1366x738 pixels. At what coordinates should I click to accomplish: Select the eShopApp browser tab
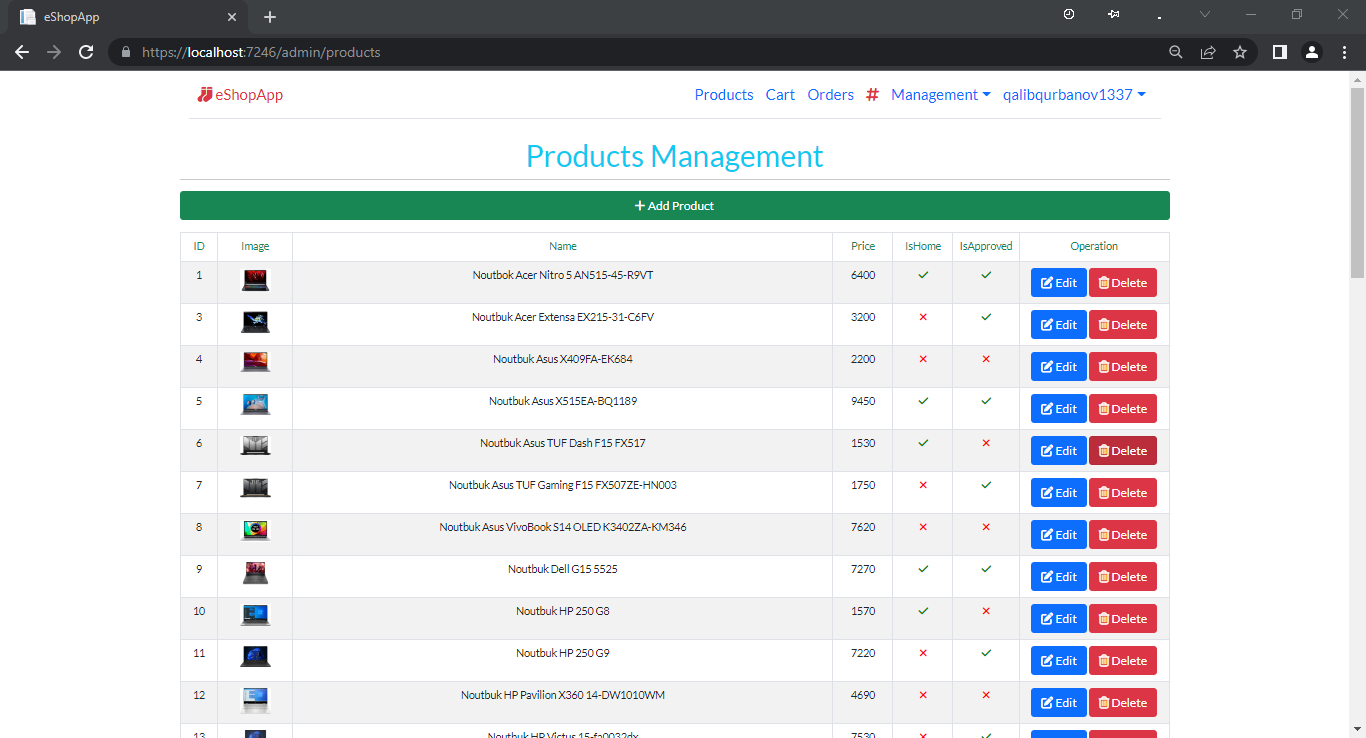click(129, 17)
